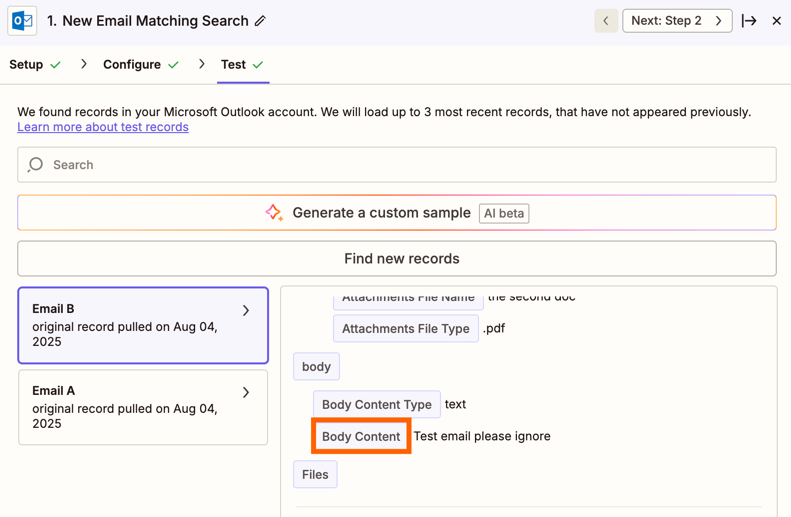This screenshot has height=517, width=791.
Task: Click the Next: Step 2 button
Action: (677, 21)
